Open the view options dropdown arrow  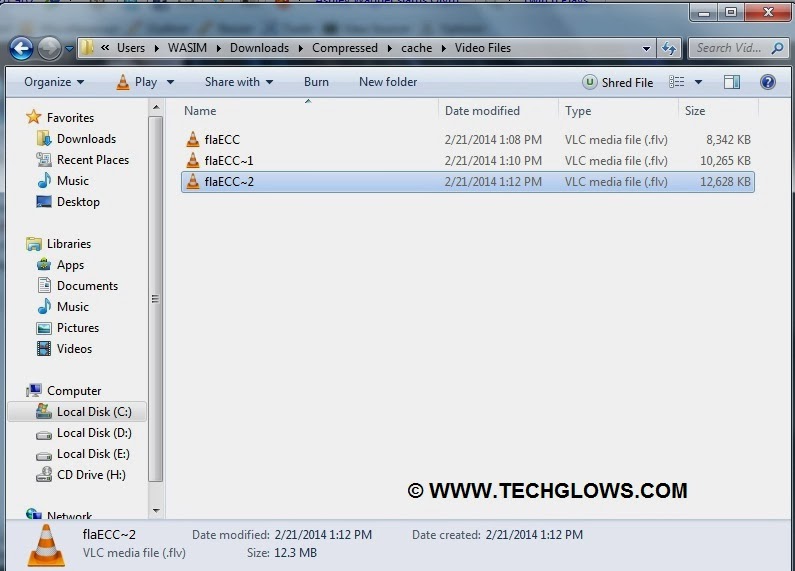[698, 82]
